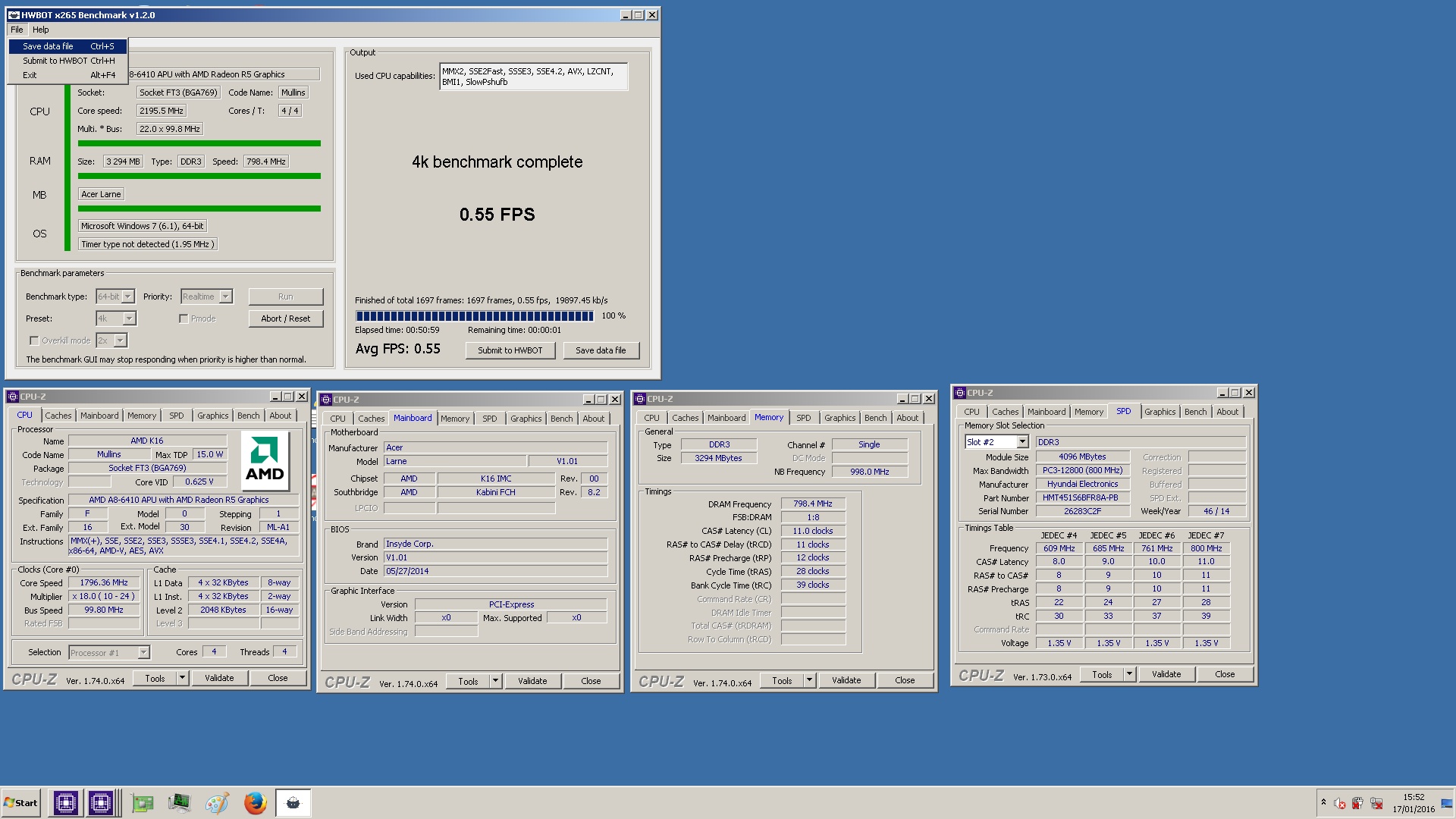
Task: Open the File menu
Action: pyautogui.click(x=17, y=30)
